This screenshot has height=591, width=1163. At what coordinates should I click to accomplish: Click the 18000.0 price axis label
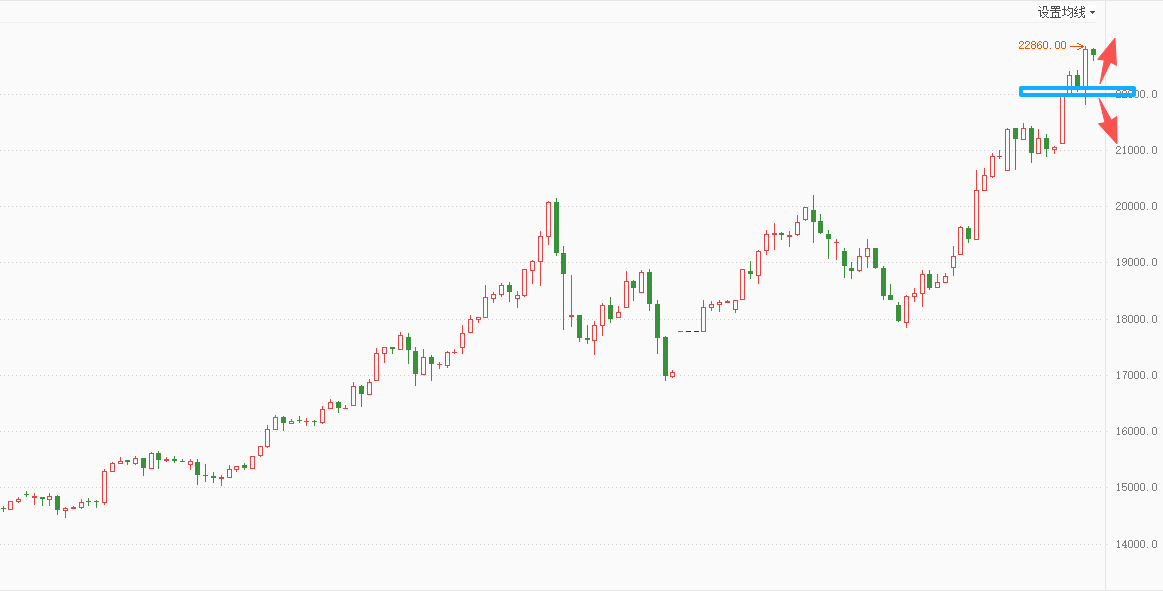coord(1137,319)
